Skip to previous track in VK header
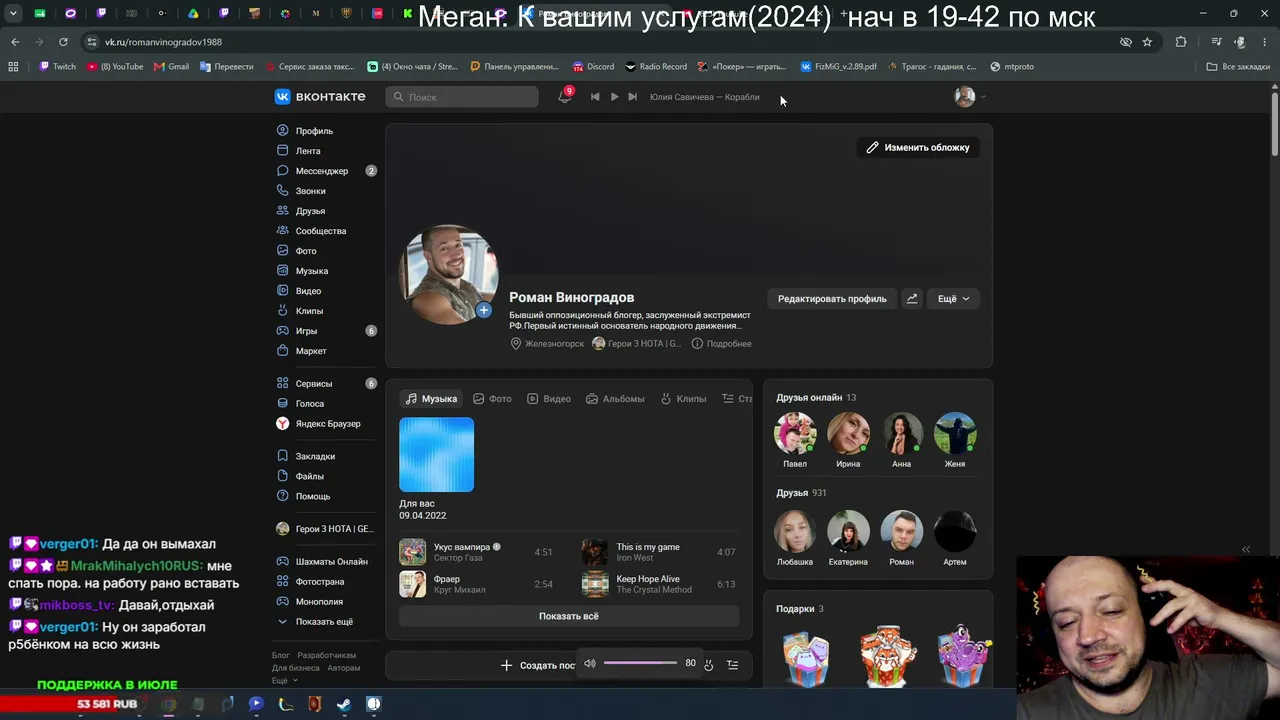Viewport: 1280px width, 720px height. [x=595, y=97]
